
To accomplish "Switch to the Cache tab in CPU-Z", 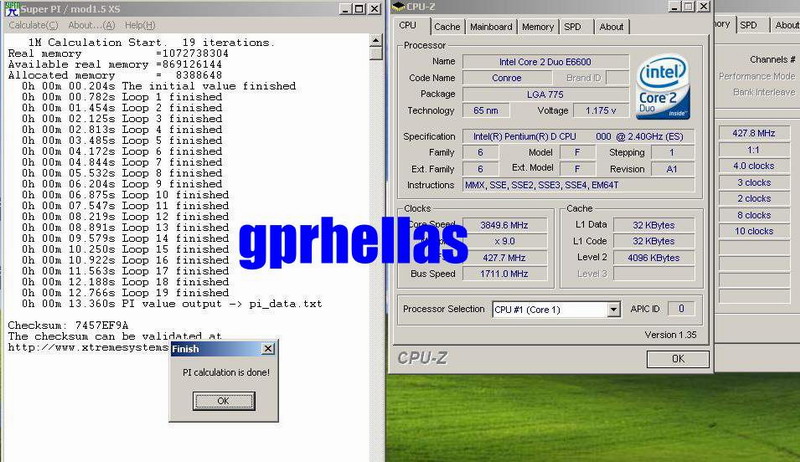I will 447,27.
